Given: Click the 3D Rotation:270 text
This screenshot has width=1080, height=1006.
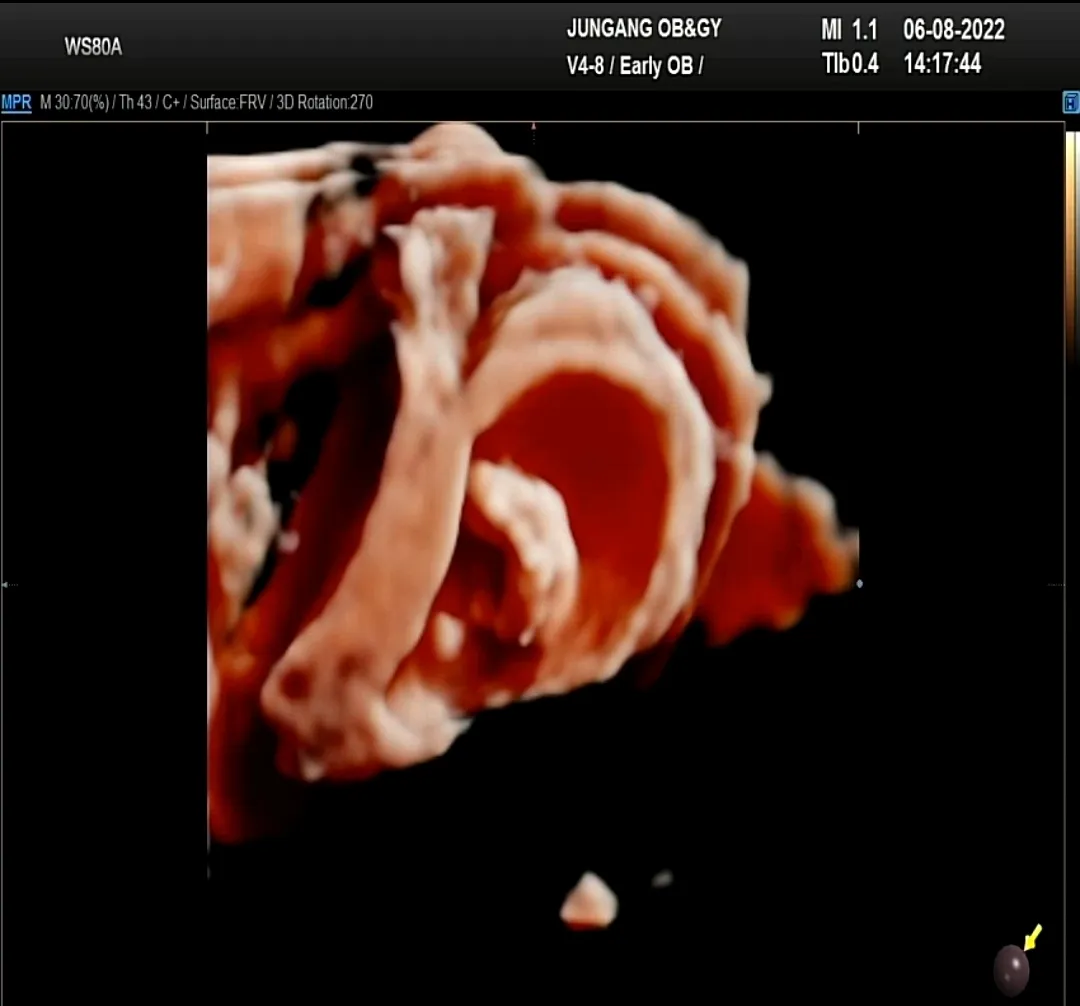Looking at the screenshot, I should (324, 103).
